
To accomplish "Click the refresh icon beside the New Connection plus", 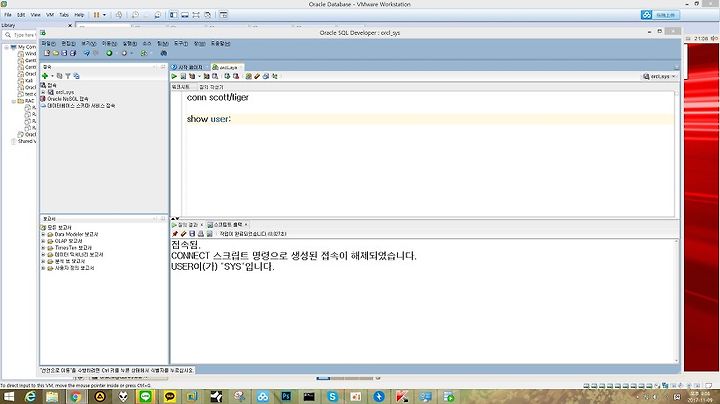I will point(59,76).
